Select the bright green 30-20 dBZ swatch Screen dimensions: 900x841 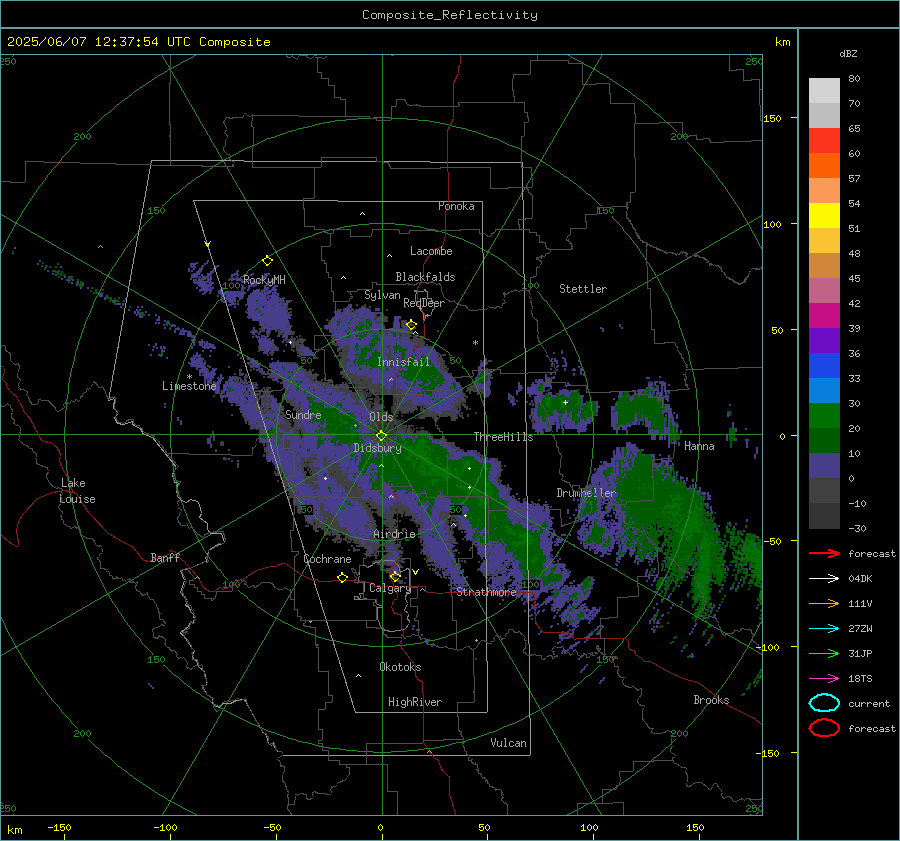click(x=824, y=416)
